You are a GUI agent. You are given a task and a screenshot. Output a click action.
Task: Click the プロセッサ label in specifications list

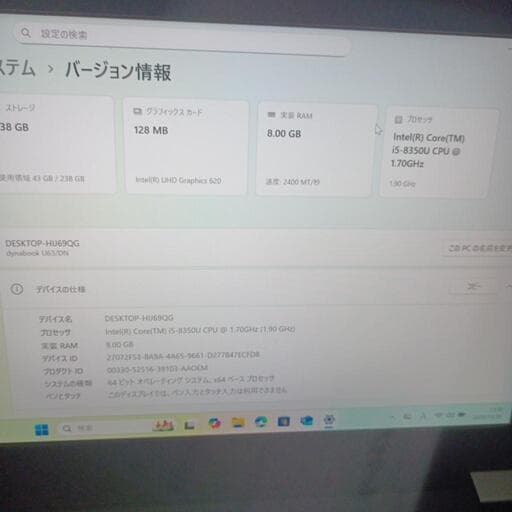55,332
